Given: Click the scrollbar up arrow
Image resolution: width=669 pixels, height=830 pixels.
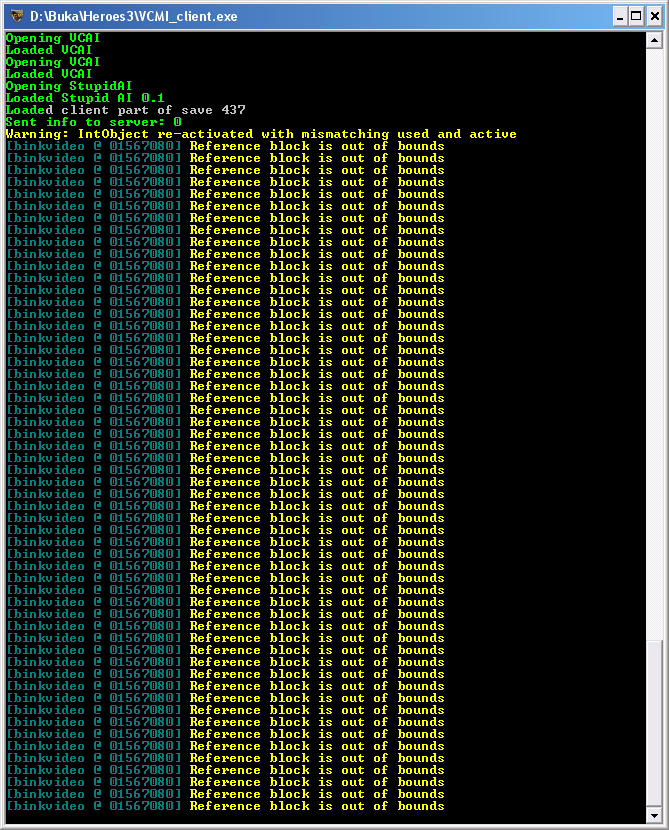Looking at the screenshot, I should 654,40.
